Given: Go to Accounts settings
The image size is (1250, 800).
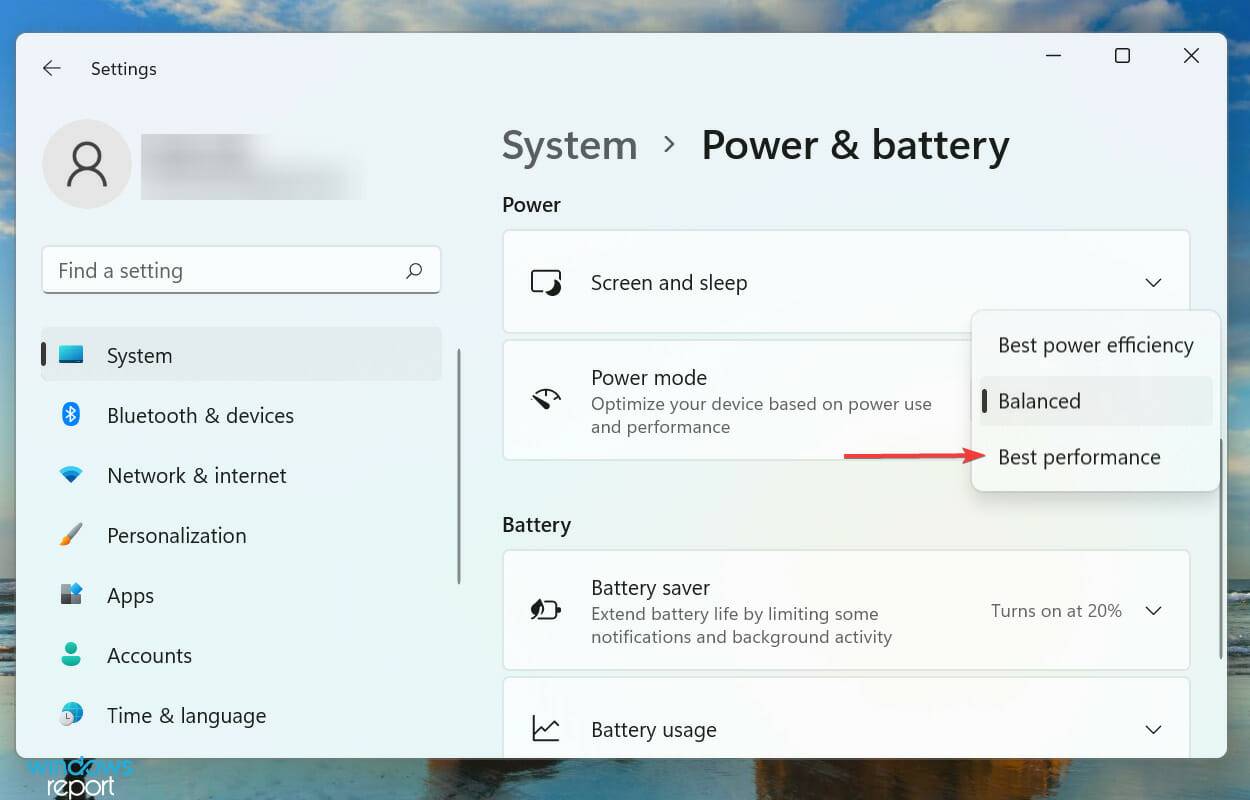Looking at the screenshot, I should [149, 655].
